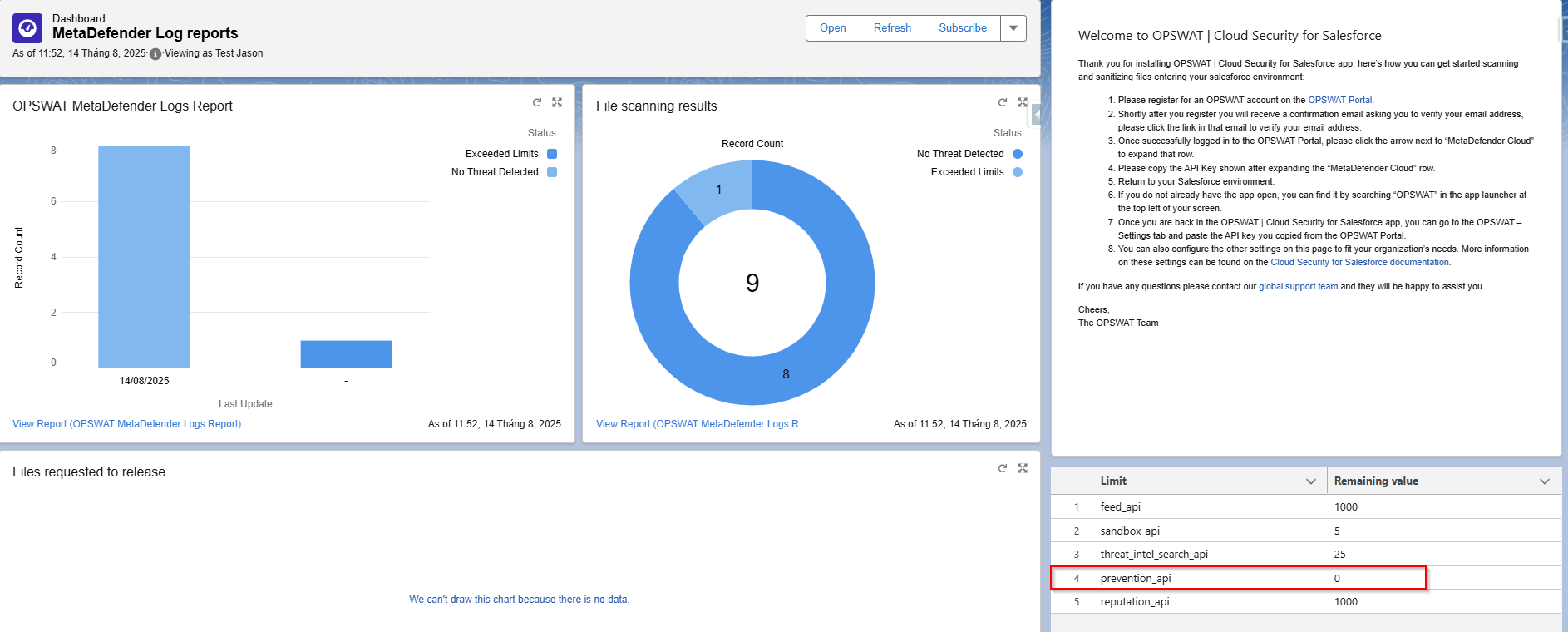The height and width of the screenshot is (632, 1568).
Task: Open Cloud Security for Salesforce documentation link
Action: coord(1360,263)
